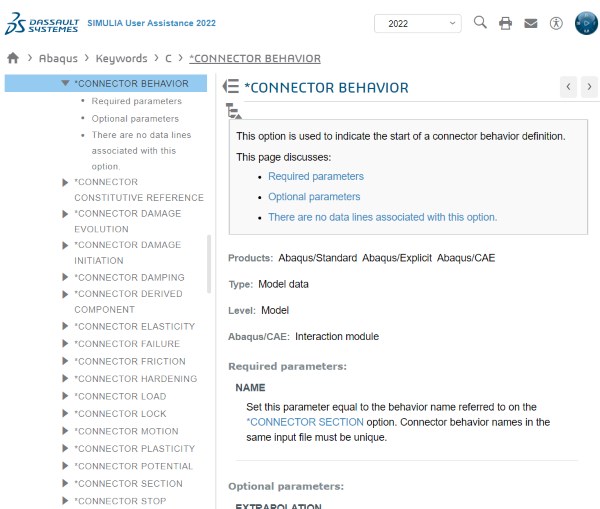
Task: Click C in the breadcrumb
Action: click(168, 59)
